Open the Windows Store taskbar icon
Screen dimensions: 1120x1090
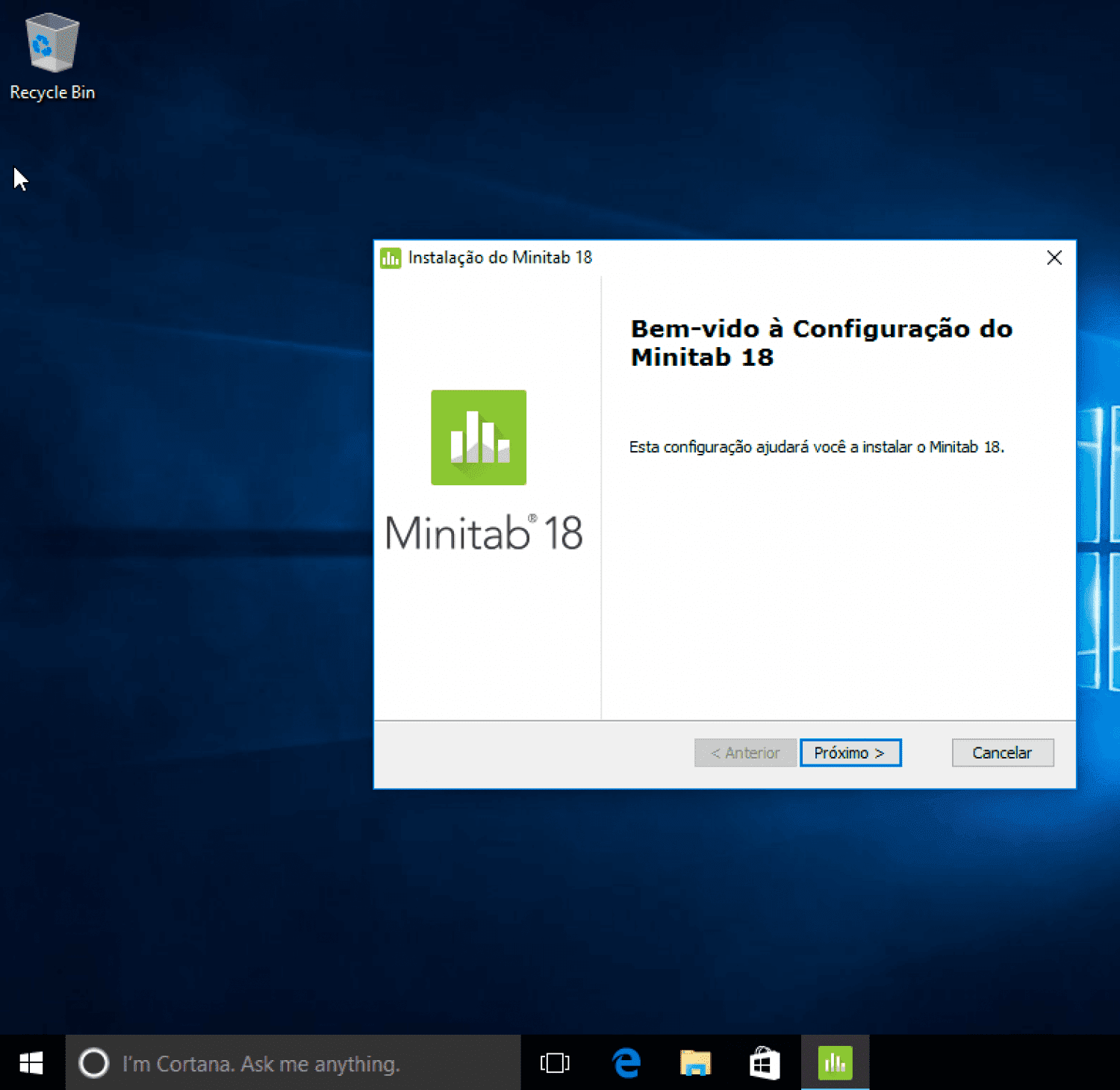tap(764, 1062)
